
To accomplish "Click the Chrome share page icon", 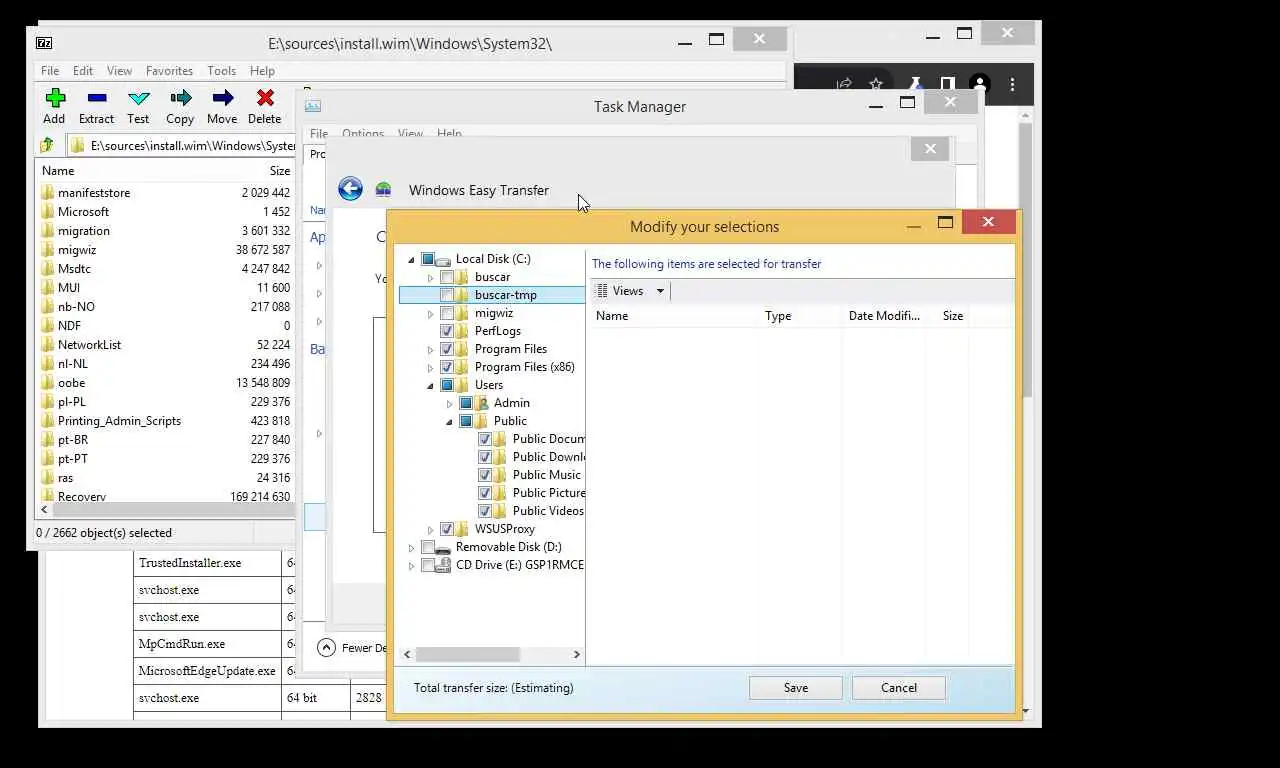I will (x=844, y=85).
